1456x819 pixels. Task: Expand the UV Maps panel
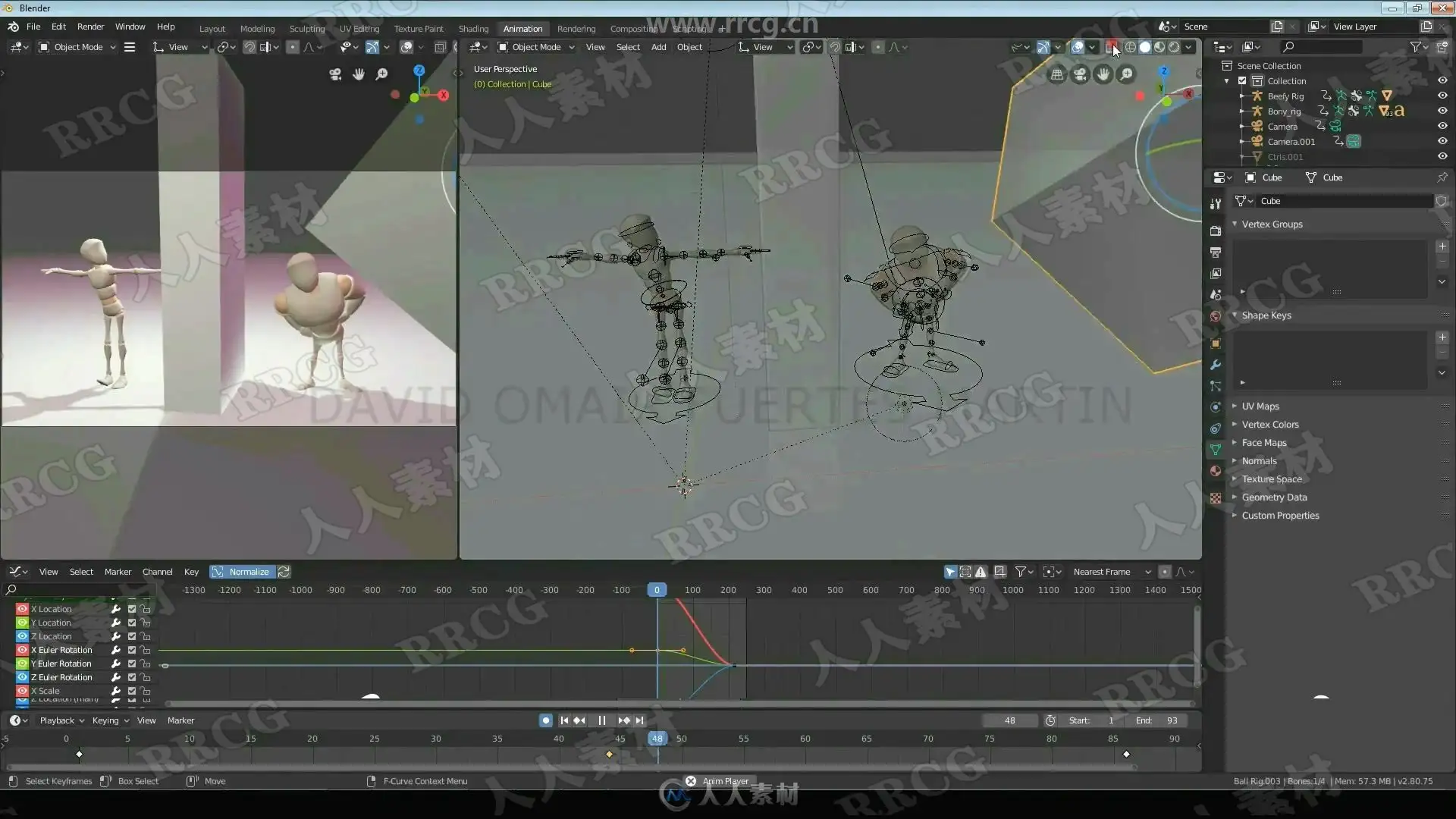[1260, 406]
